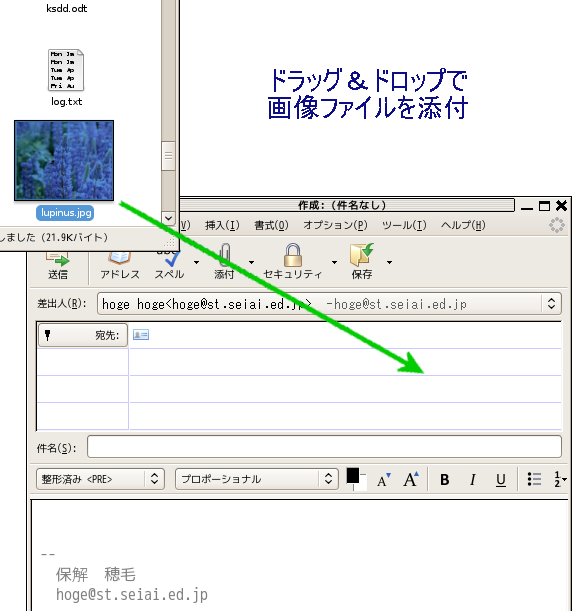This screenshot has width=572, height=611.
Task: Click the activity throbber icon in menu bar
Action: [x=557, y=225]
